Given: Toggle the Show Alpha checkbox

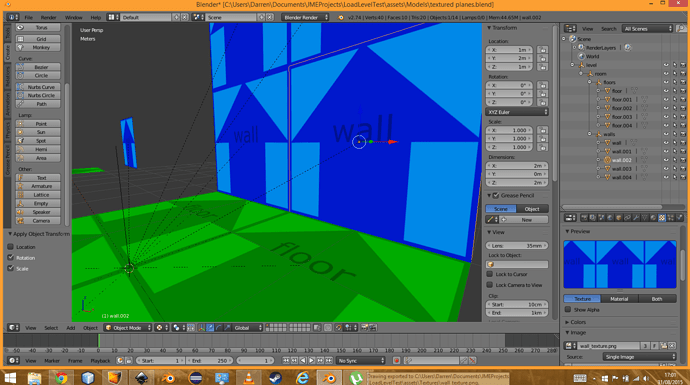Looking at the screenshot, I should click(x=568, y=310).
